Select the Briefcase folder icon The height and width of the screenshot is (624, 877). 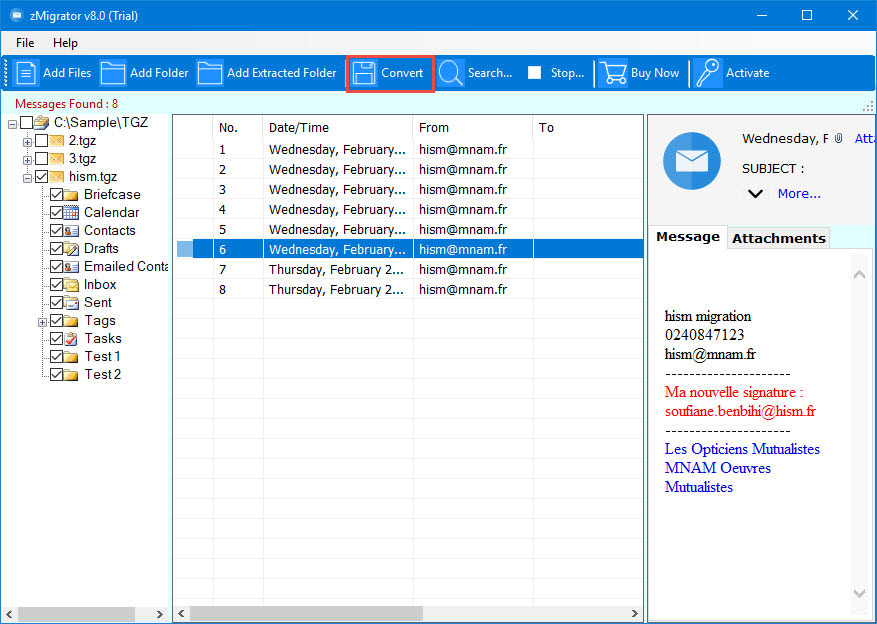pos(70,195)
